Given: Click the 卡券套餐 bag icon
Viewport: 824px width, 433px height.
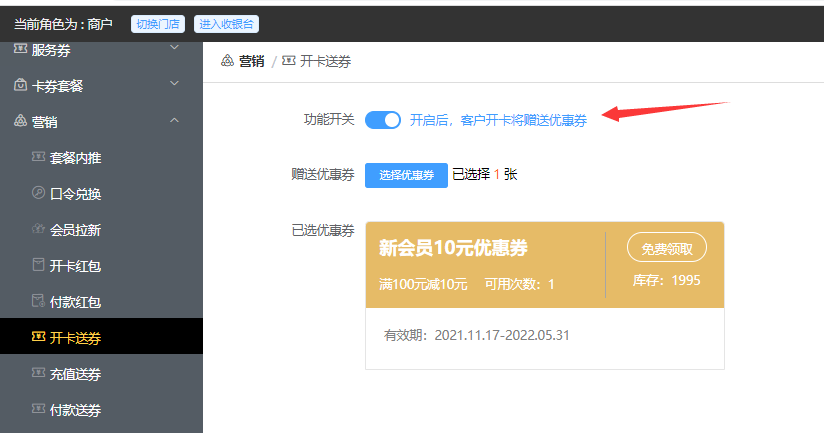Looking at the screenshot, I should tap(20, 85).
